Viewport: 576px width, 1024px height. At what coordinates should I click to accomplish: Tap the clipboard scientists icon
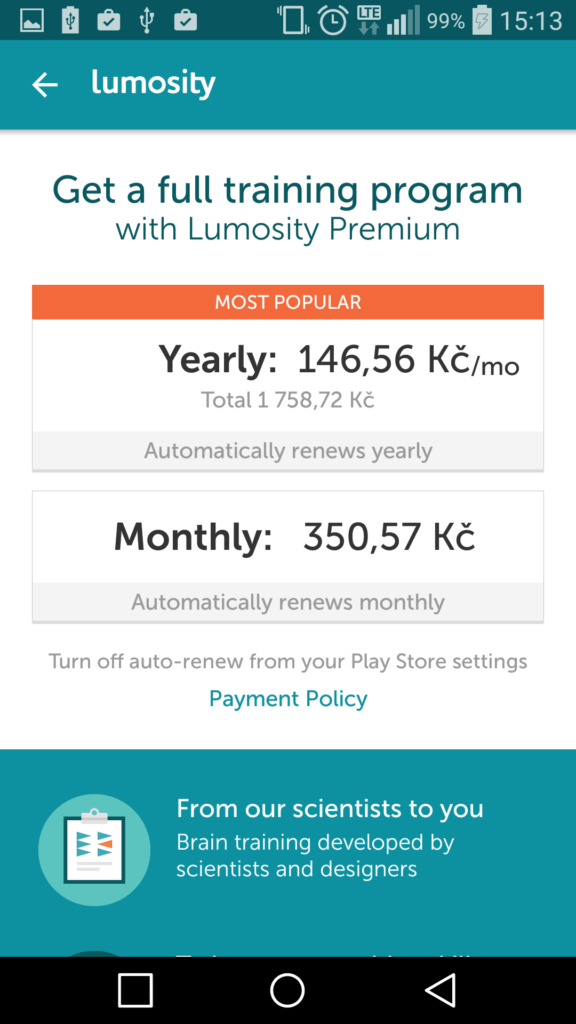pos(94,850)
